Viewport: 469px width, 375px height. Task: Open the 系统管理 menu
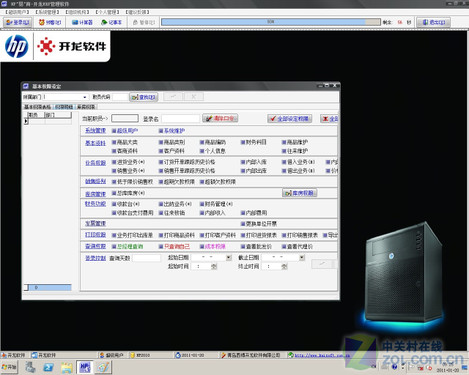pyautogui.click(x=47, y=12)
